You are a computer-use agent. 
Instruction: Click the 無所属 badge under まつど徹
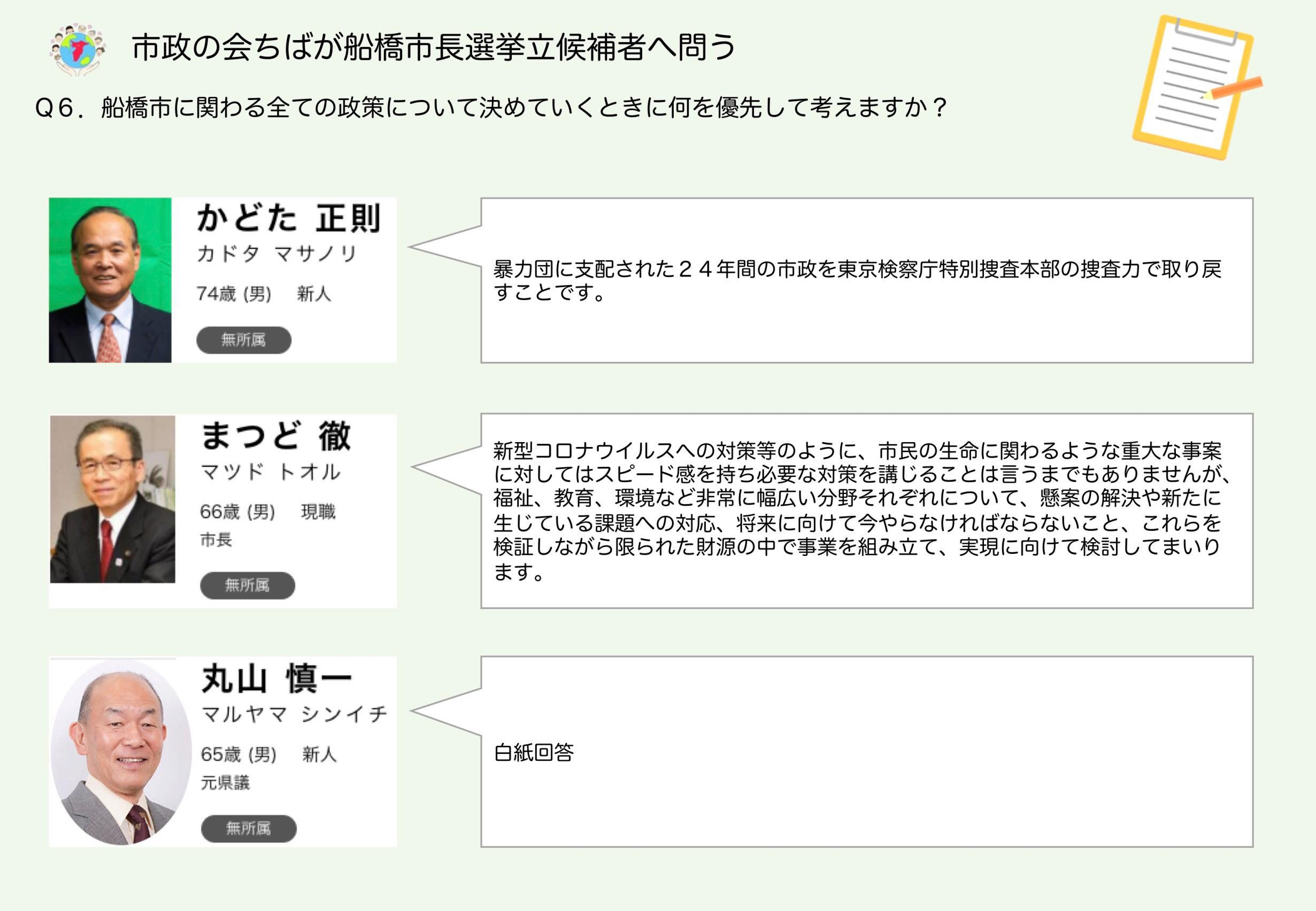(247, 585)
